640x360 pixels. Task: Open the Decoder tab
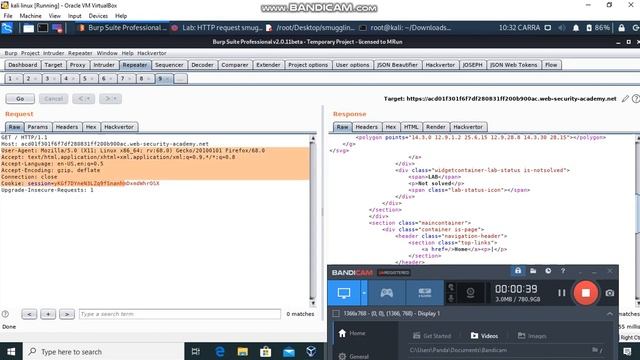tap(202, 64)
